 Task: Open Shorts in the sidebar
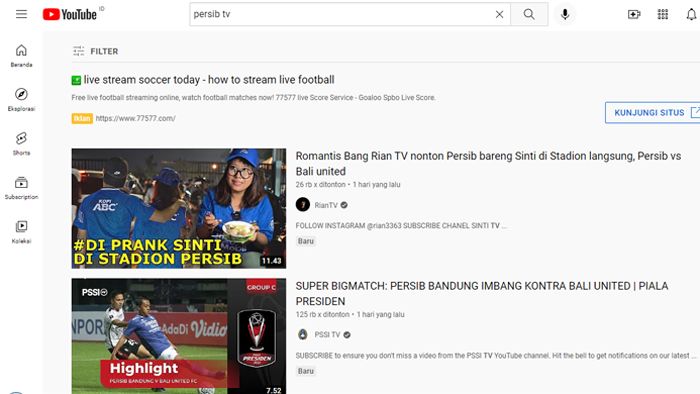[x=21, y=144]
